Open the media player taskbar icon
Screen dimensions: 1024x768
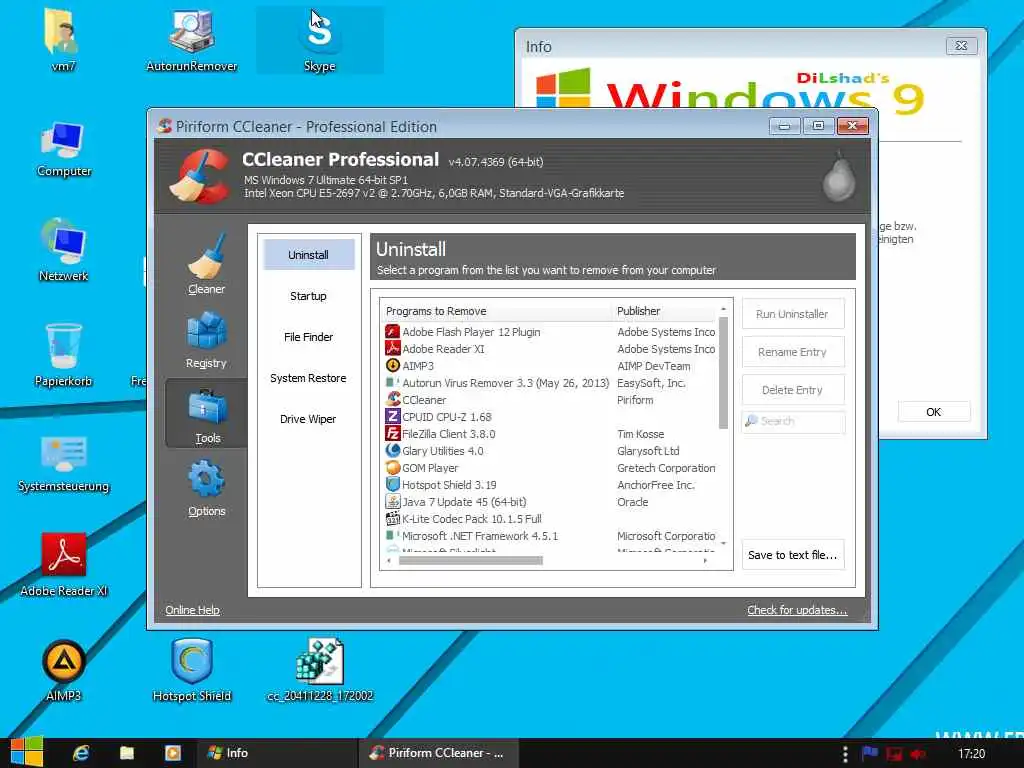[172, 753]
